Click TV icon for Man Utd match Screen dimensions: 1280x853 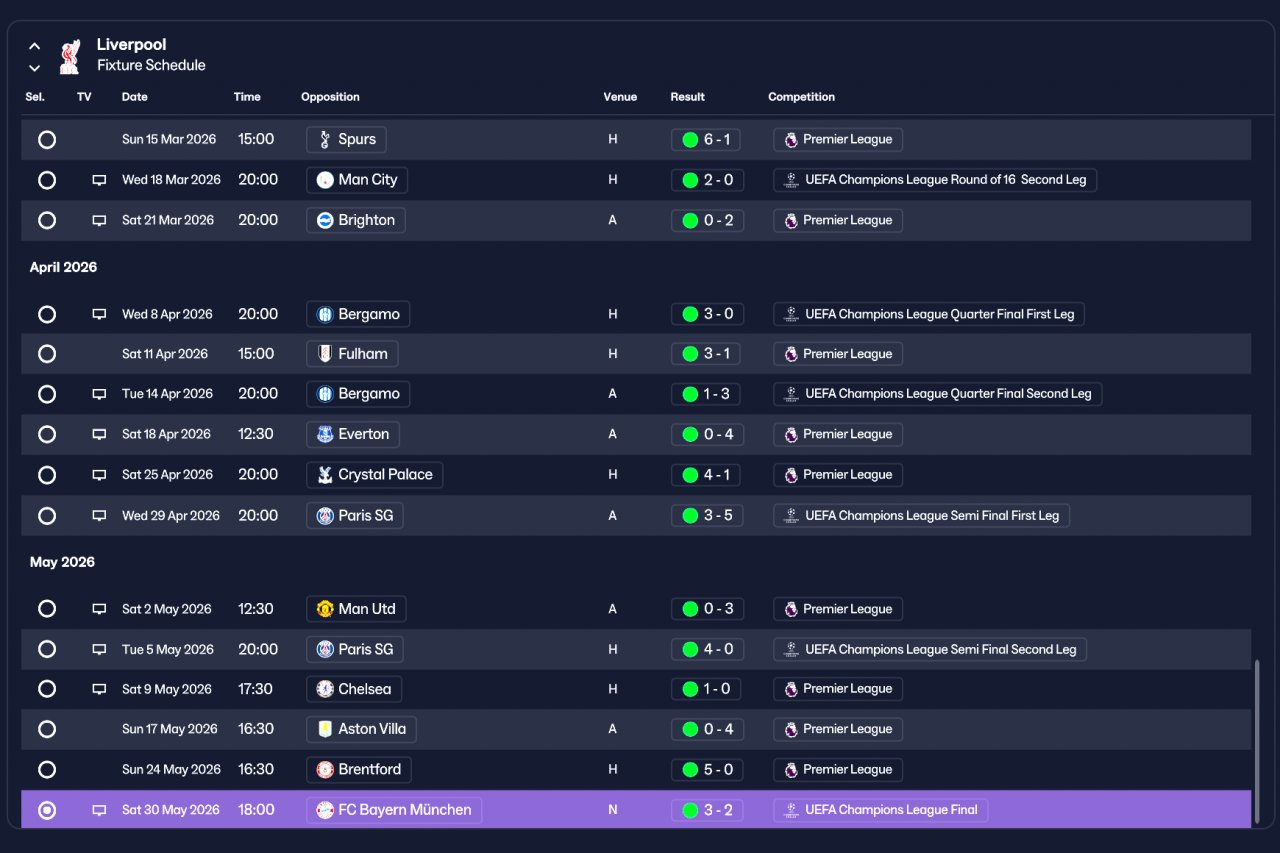[x=99, y=609]
